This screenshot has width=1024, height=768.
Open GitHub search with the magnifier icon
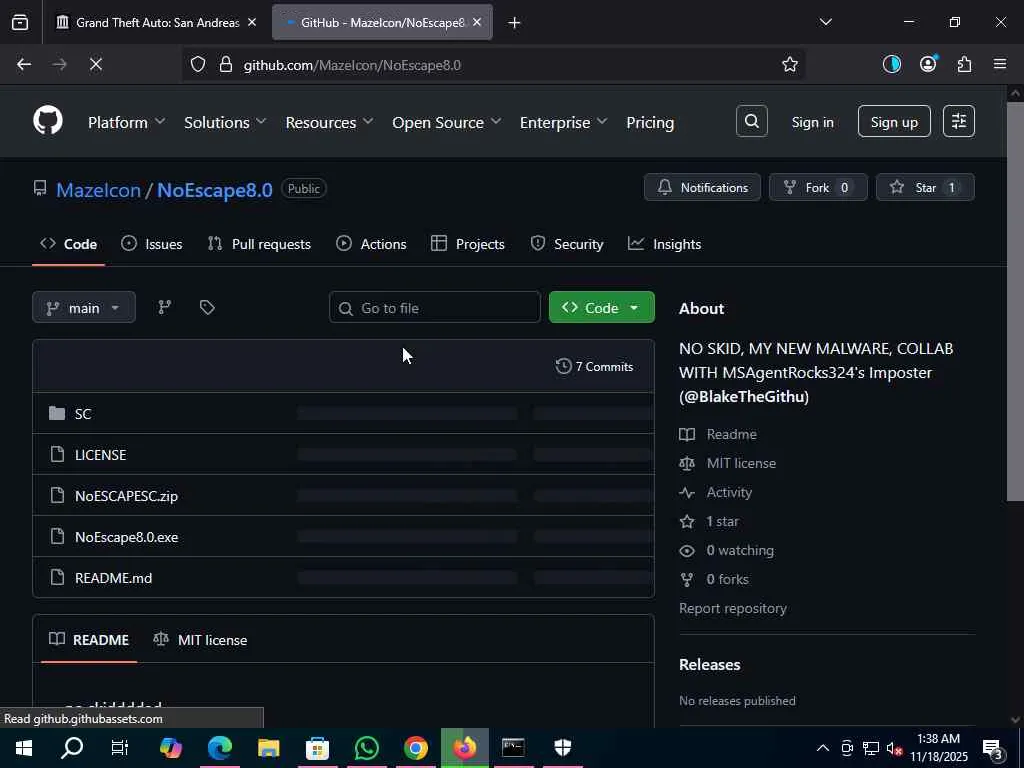click(752, 121)
